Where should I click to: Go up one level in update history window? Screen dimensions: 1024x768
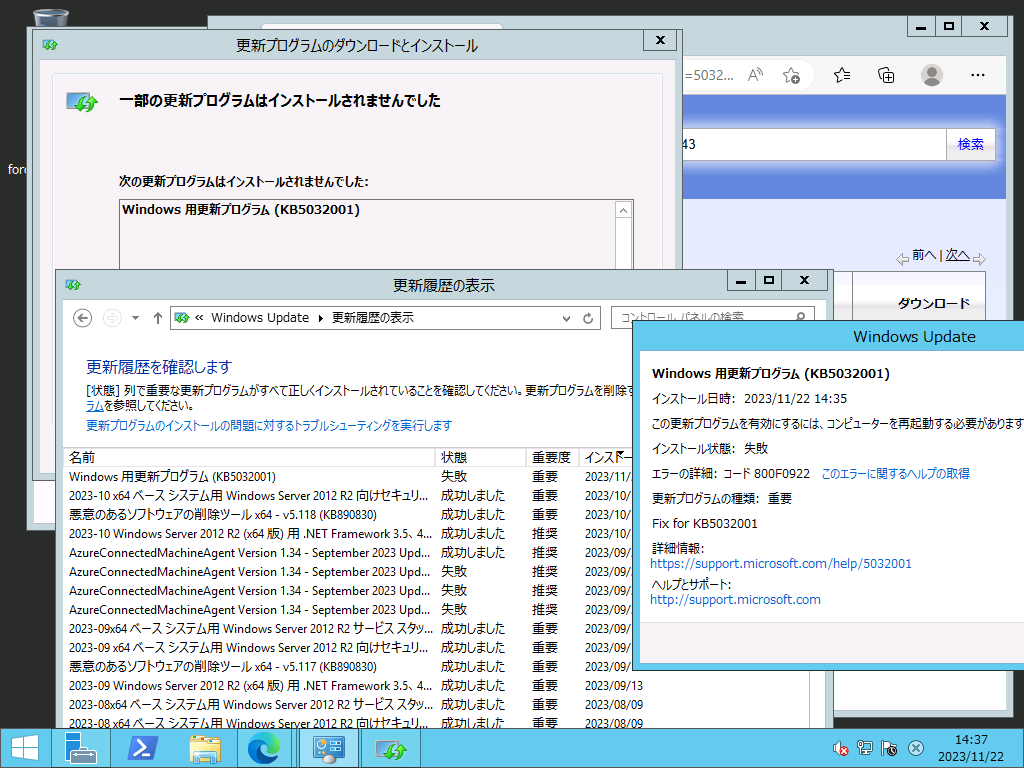(x=157, y=318)
